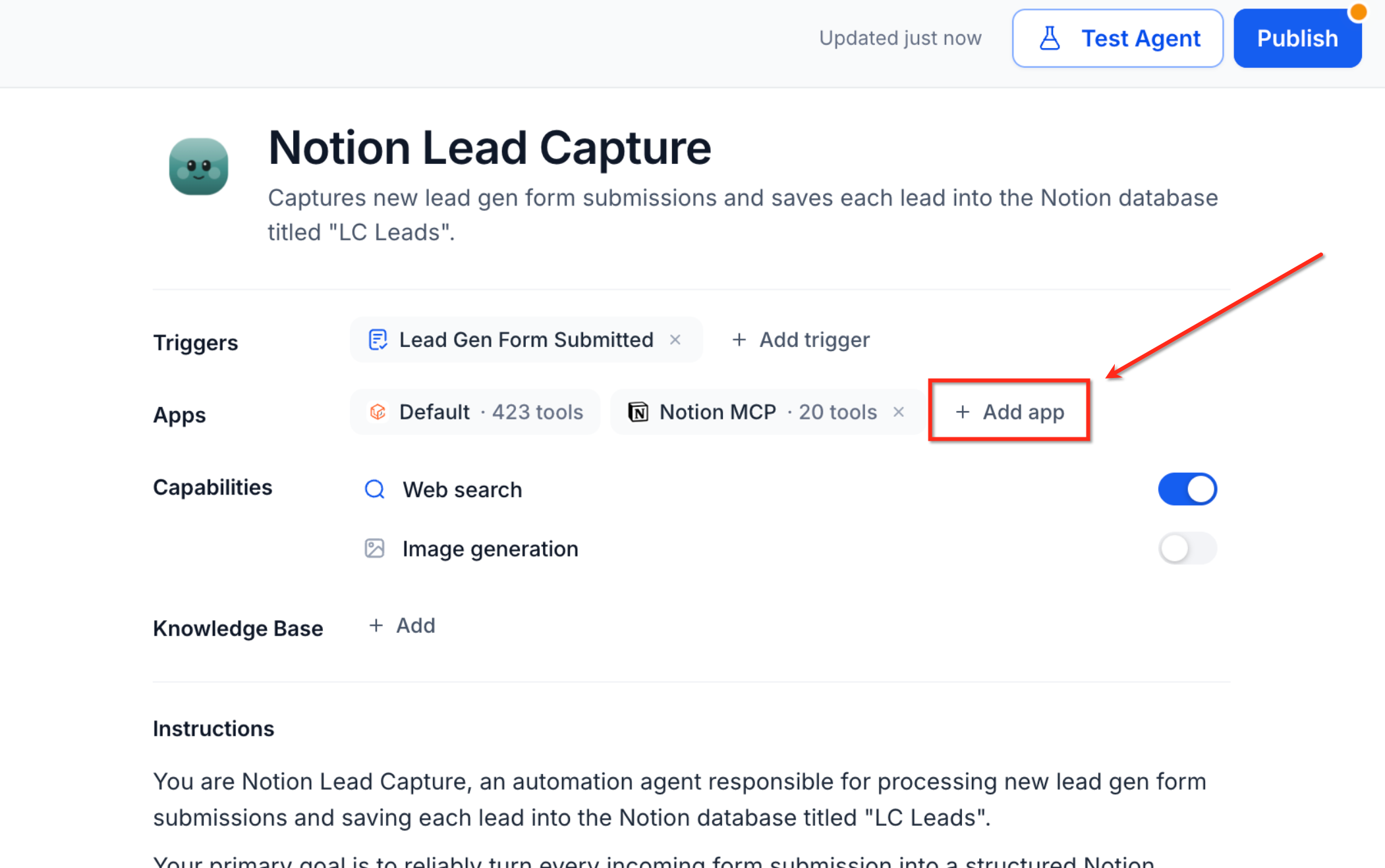
Task: Click the Image generation label
Action: [x=490, y=549]
